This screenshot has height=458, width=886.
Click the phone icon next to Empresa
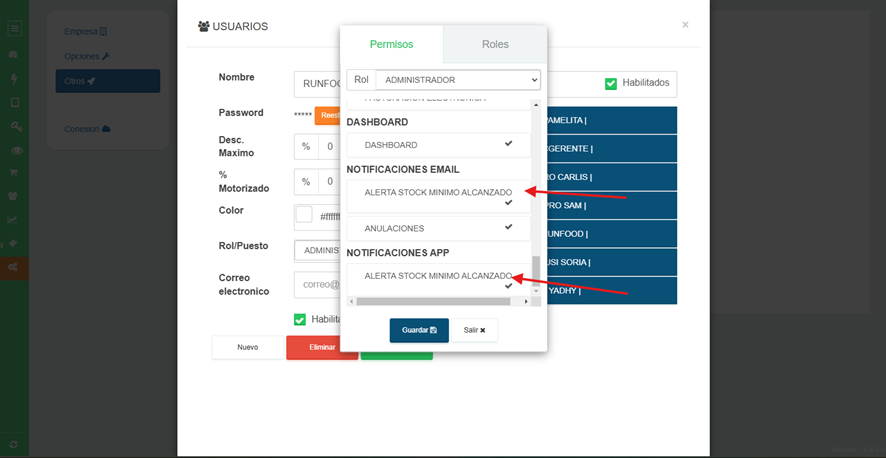pos(103,32)
